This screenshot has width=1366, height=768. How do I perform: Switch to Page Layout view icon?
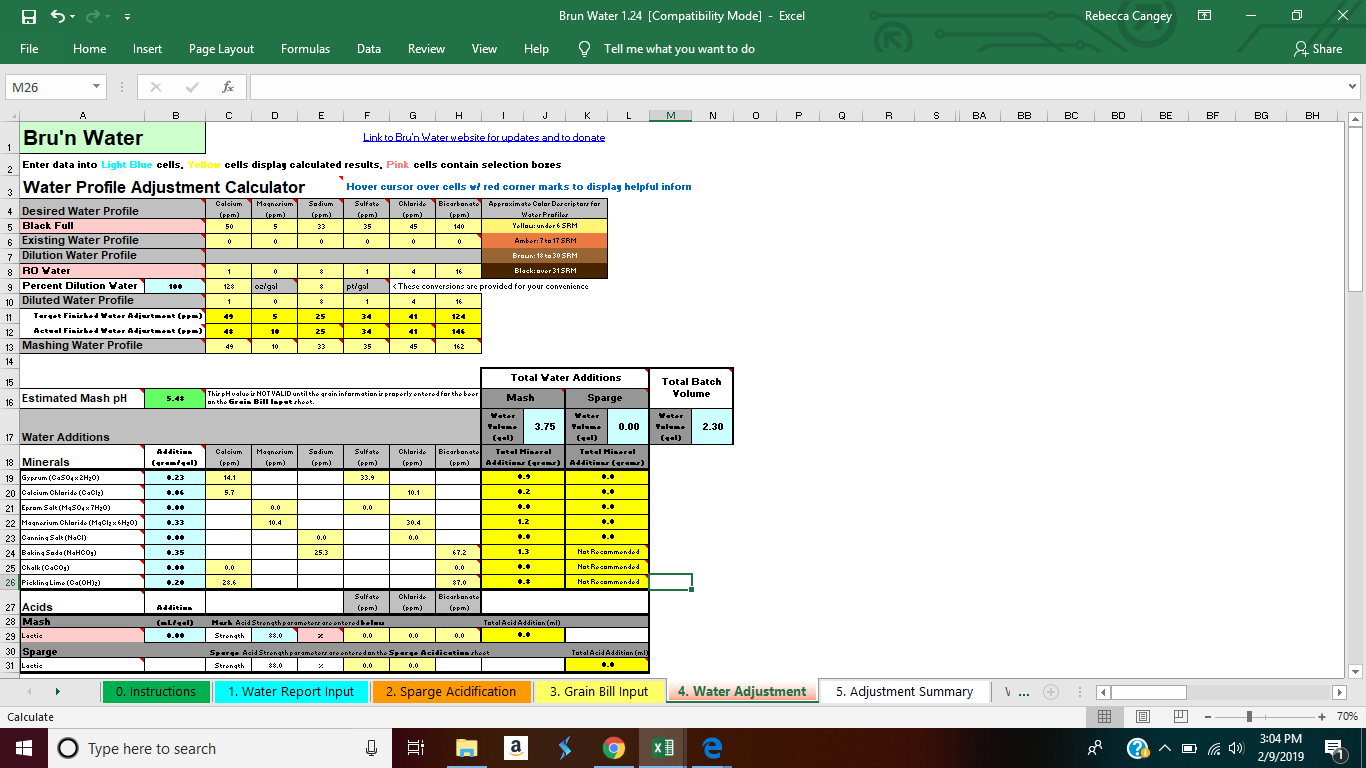[x=1142, y=717]
